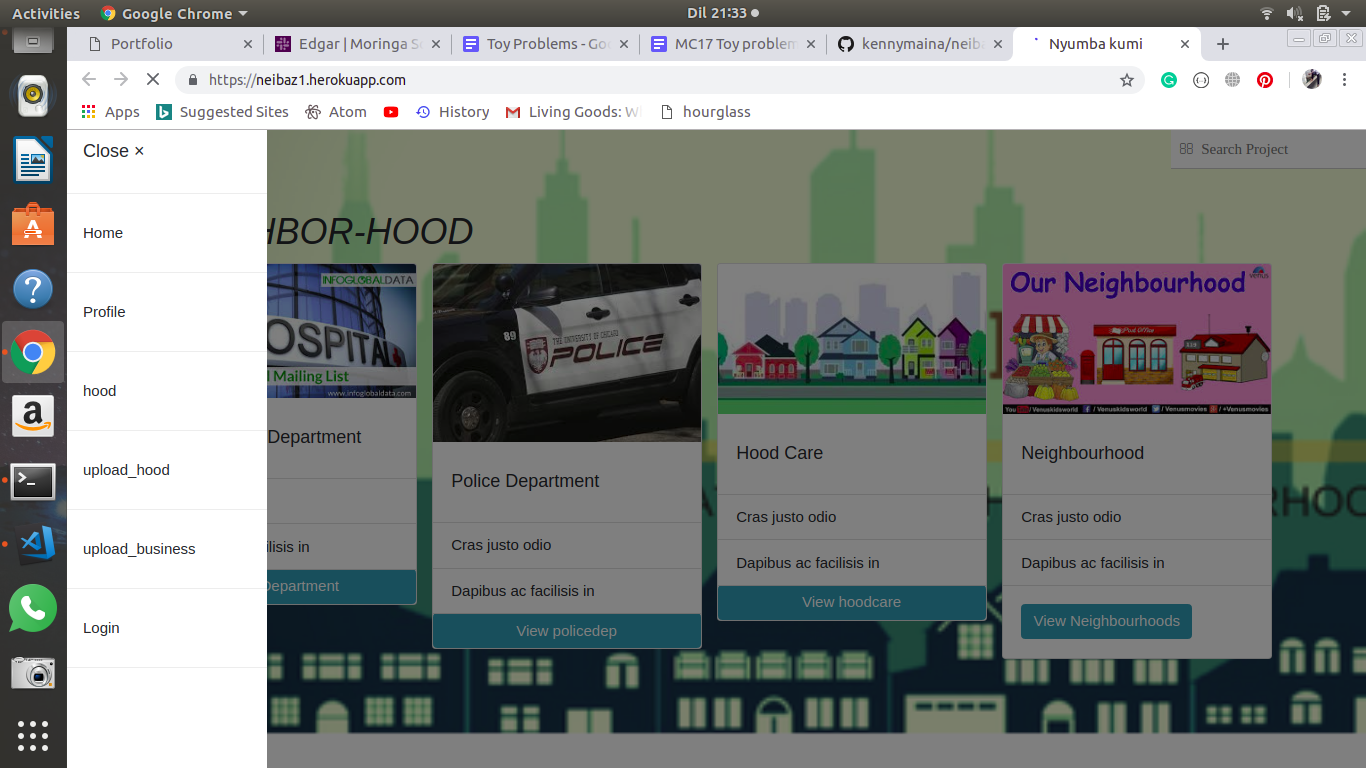Open the YouTube bookmark icon

[391, 112]
